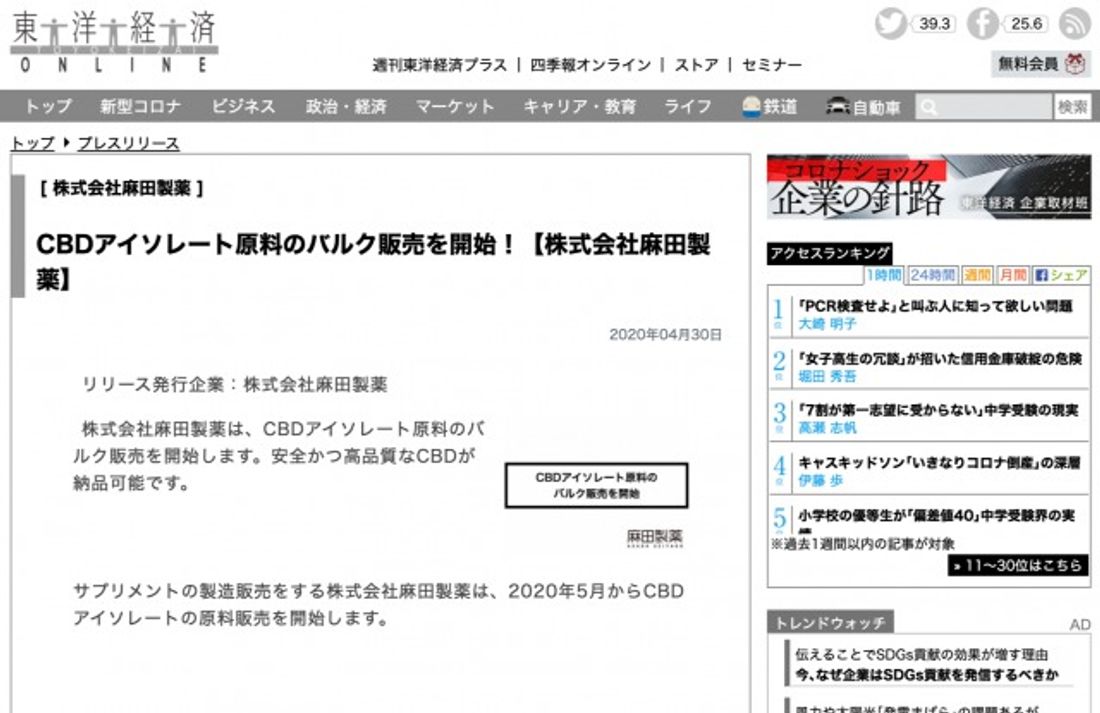Open the RSS feed icon

[x=1074, y=23]
